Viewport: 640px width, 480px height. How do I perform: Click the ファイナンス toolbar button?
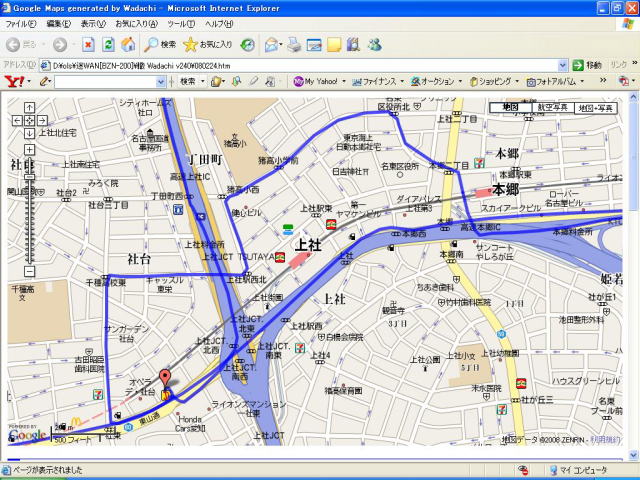point(374,82)
